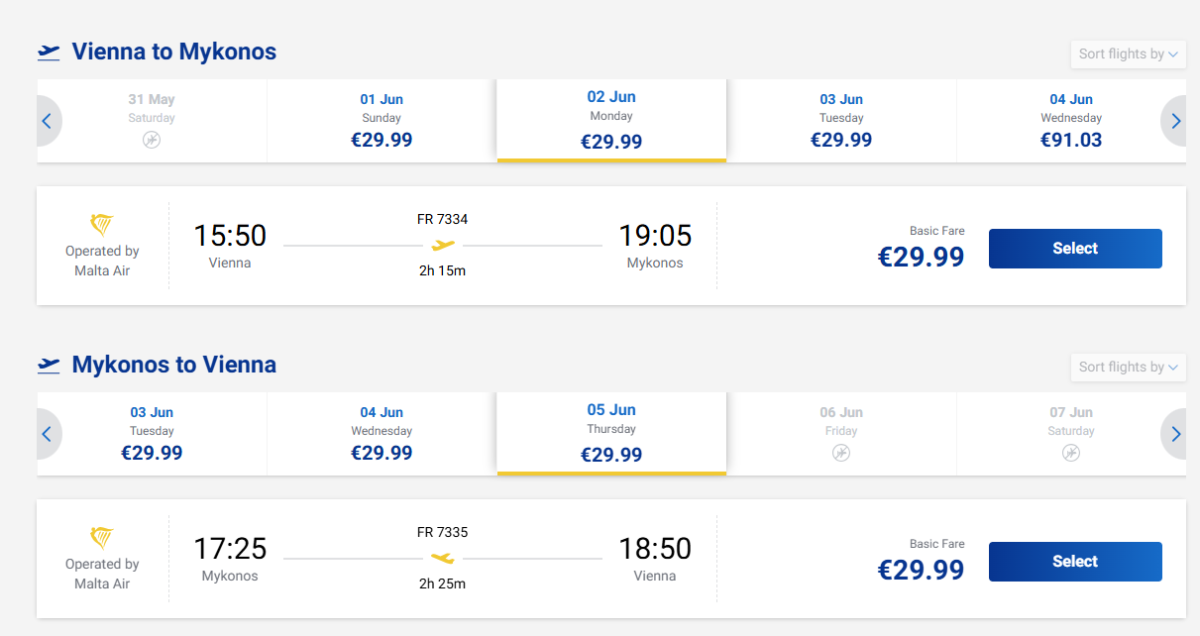The width and height of the screenshot is (1200, 636).
Task: Click the no-flight icon under 31 May
Action: click(151, 141)
